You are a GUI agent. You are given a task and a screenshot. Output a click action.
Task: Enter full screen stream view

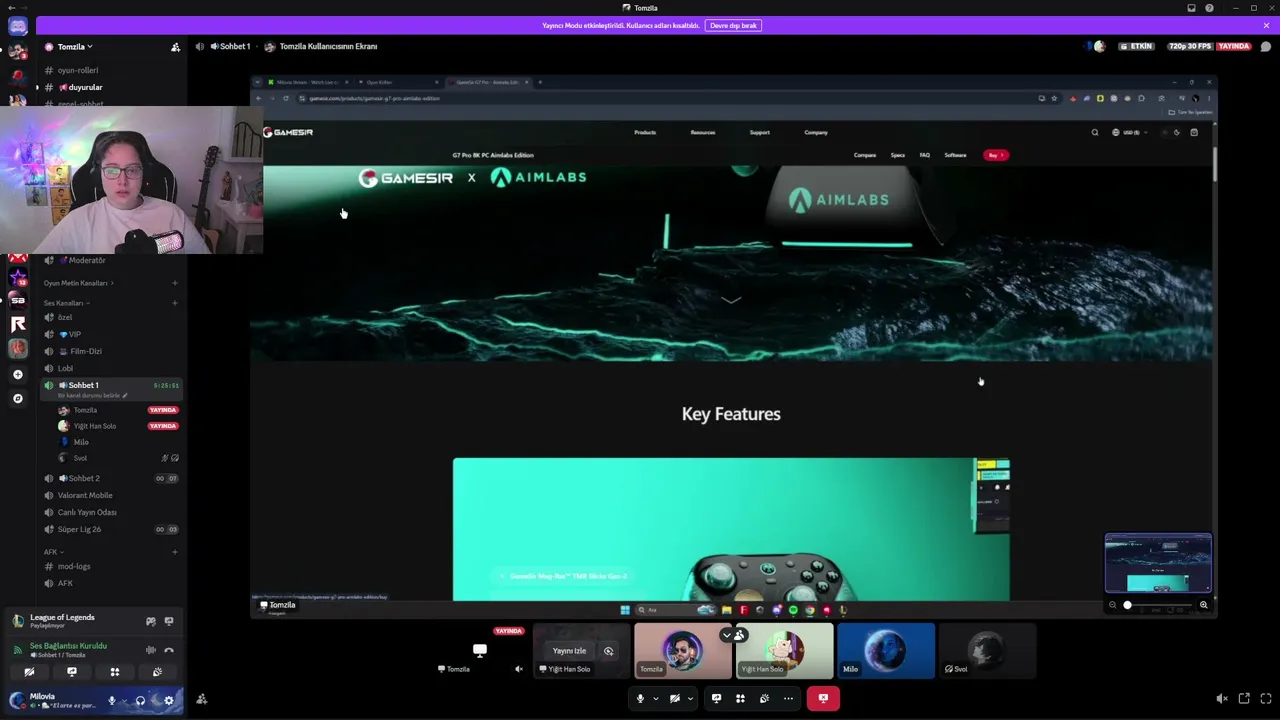click(1266, 699)
